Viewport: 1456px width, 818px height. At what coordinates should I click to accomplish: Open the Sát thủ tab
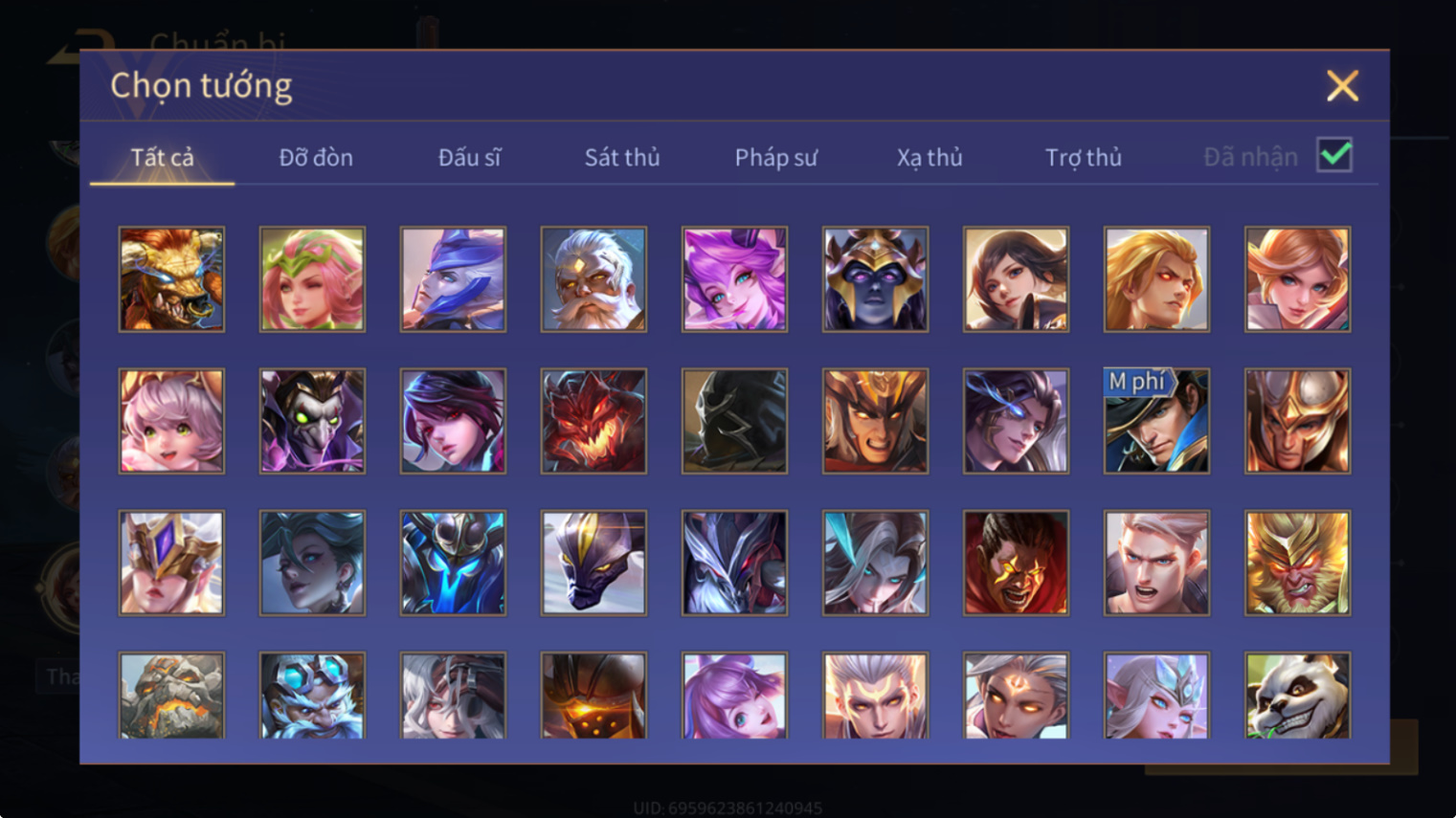click(622, 157)
